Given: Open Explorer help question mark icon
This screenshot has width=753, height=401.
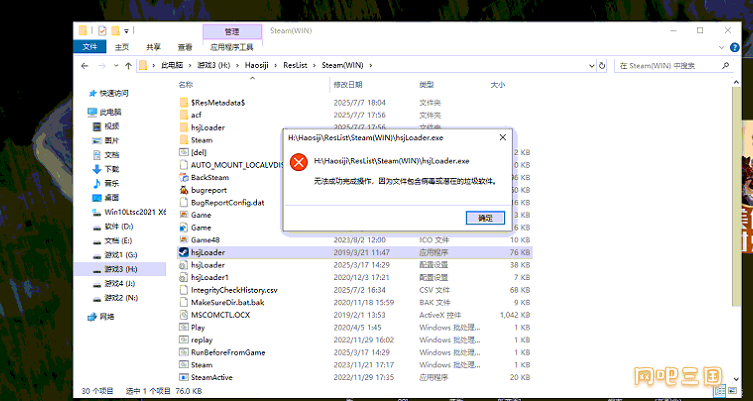Looking at the screenshot, I should [734, 48].
